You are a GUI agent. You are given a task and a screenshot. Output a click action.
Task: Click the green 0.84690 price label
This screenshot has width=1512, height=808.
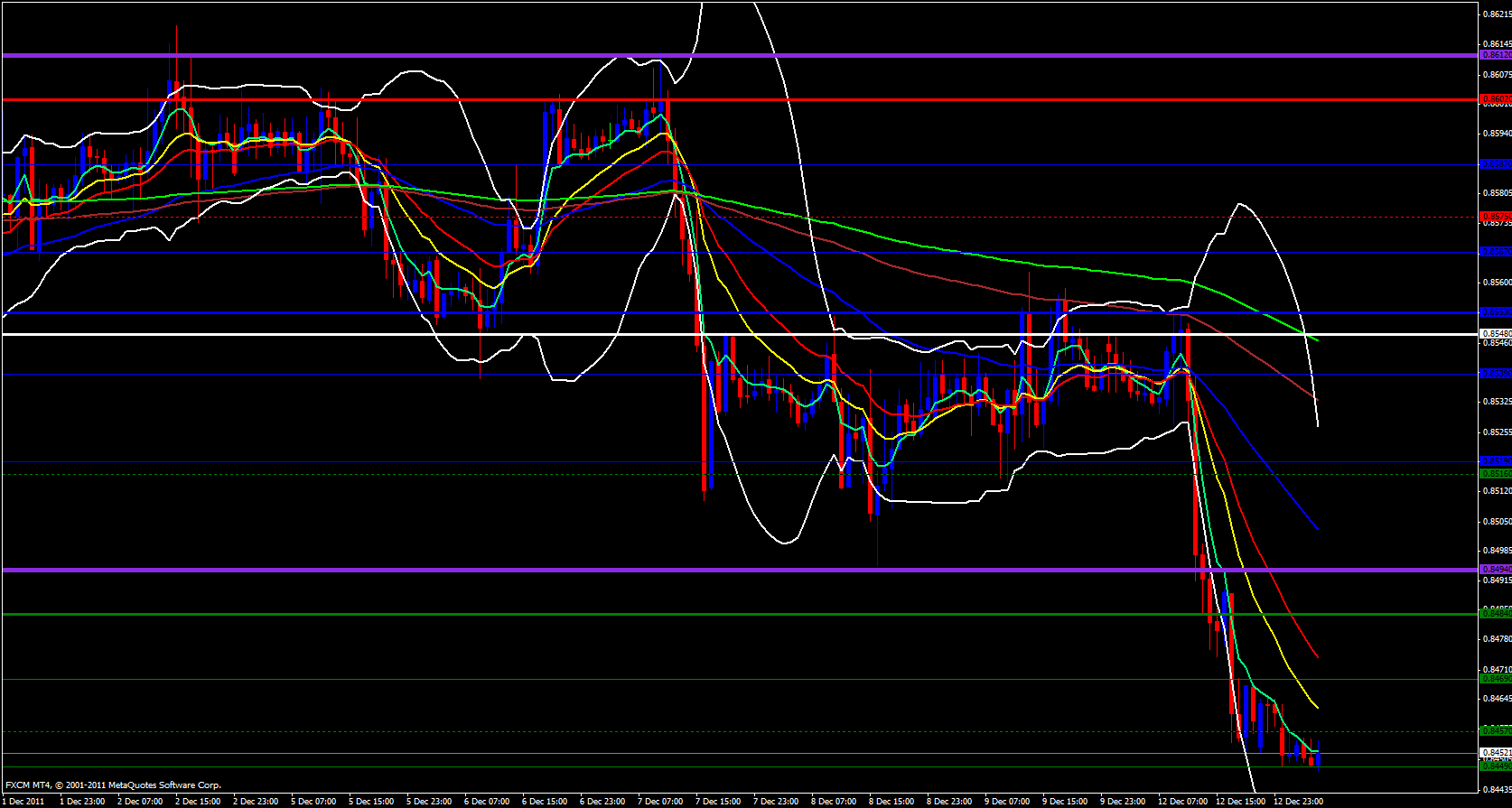[1495, 678]
